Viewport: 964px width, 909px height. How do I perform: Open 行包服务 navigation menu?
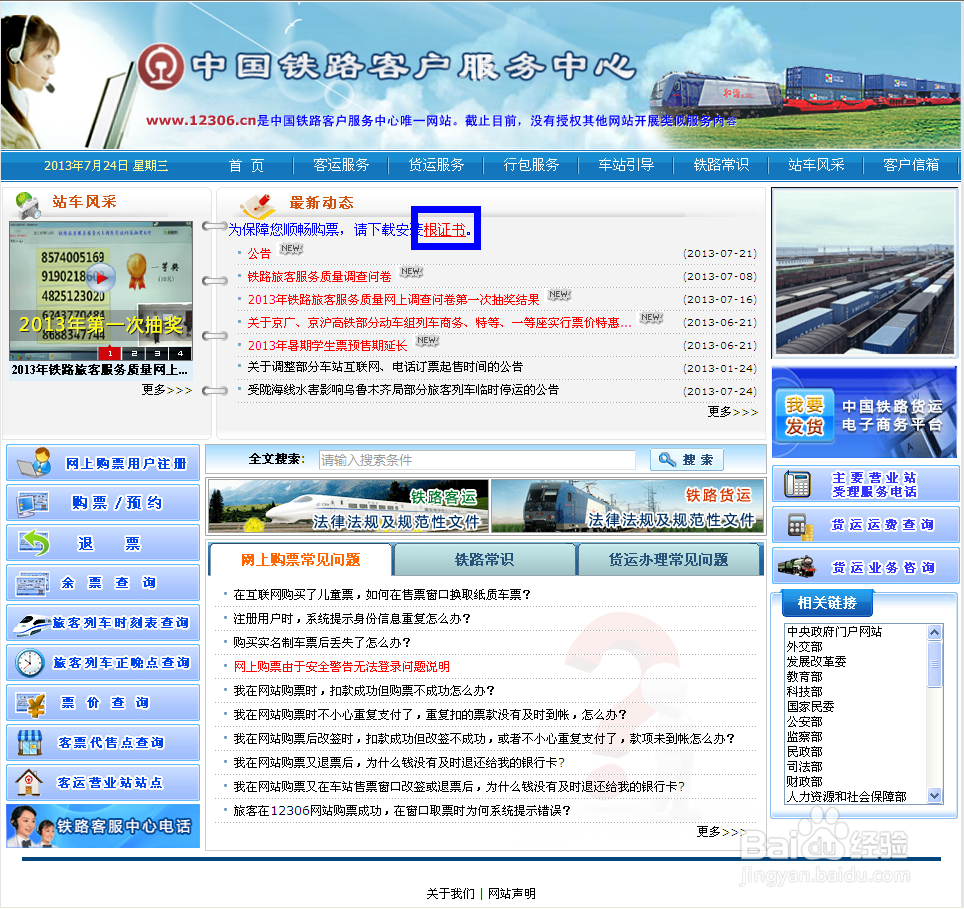point(531,165)
